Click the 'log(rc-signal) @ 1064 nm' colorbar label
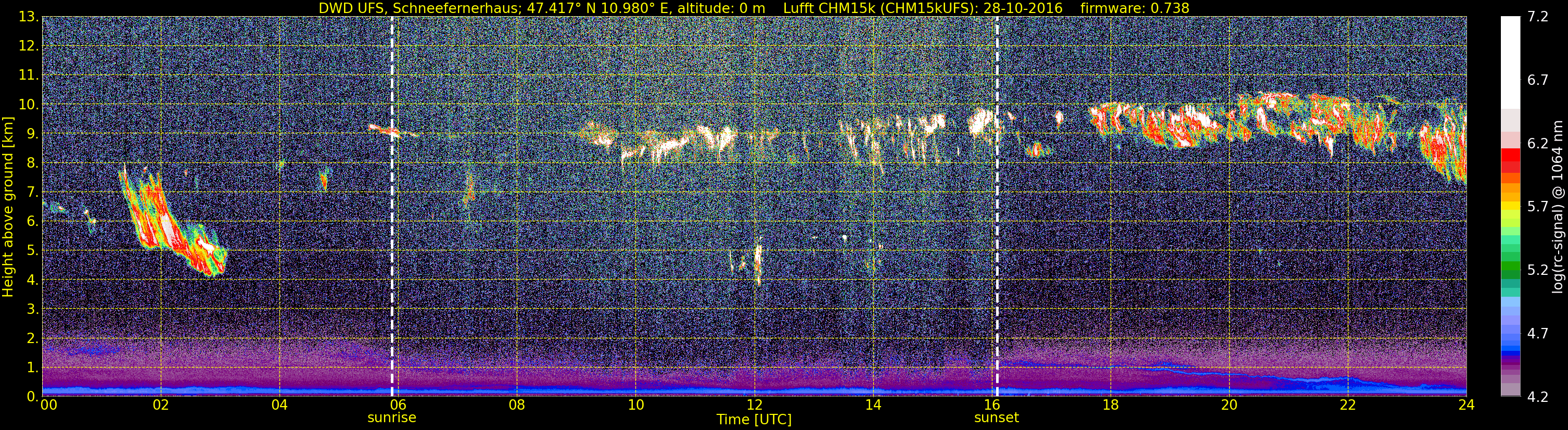1568x430 pixels. (1558, 207)
